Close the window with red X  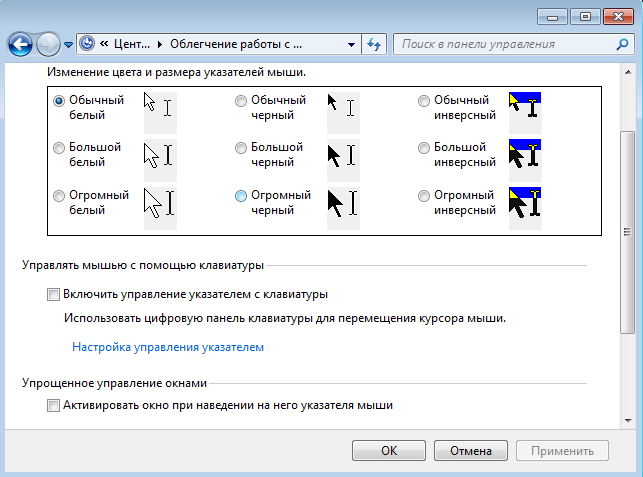point(618,17)
